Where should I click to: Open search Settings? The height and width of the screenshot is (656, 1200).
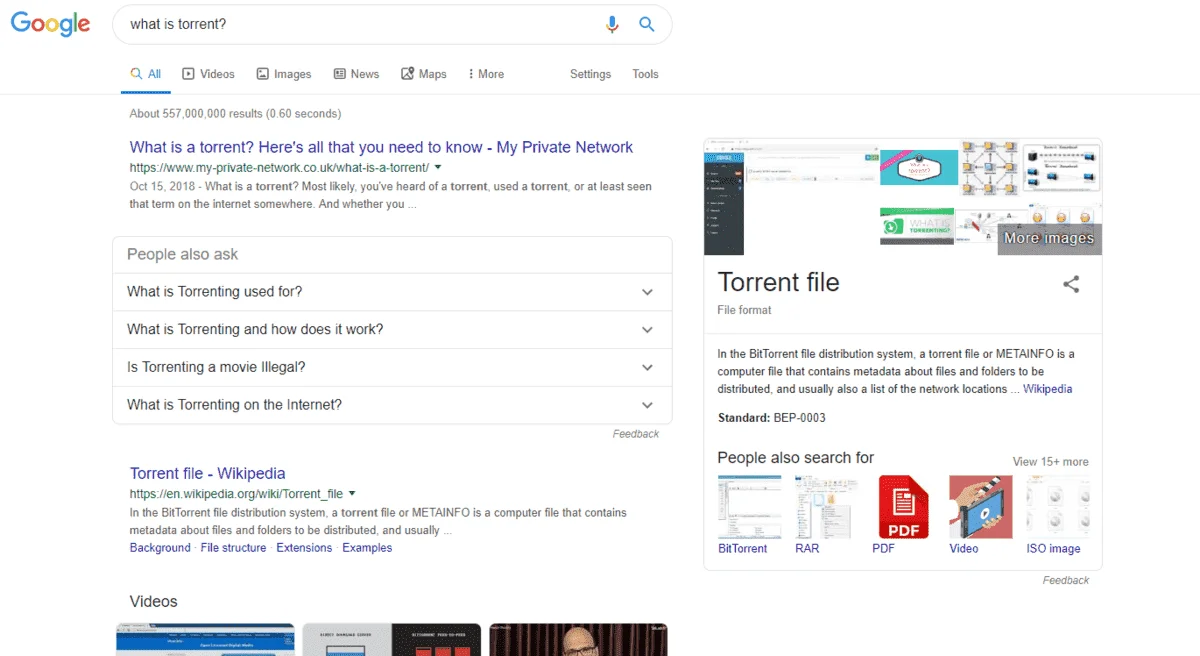point(590,74)
